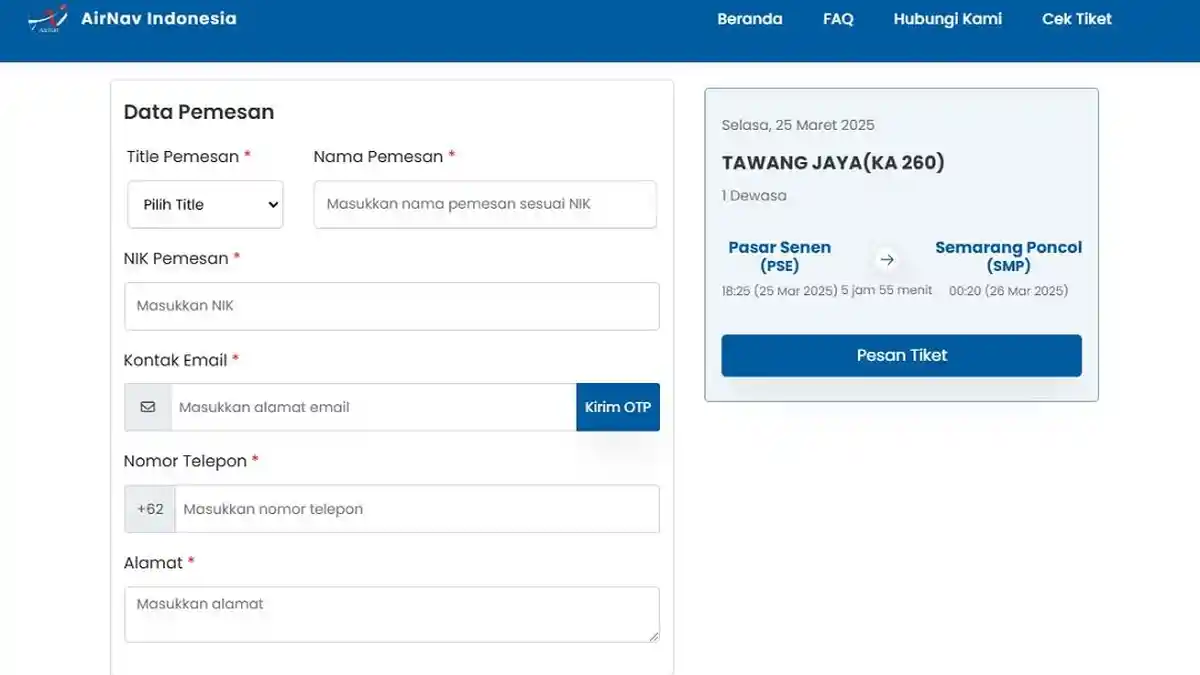Navigate to Hubungi Kami
1200x675 pixels.
(x=946, y=18)
